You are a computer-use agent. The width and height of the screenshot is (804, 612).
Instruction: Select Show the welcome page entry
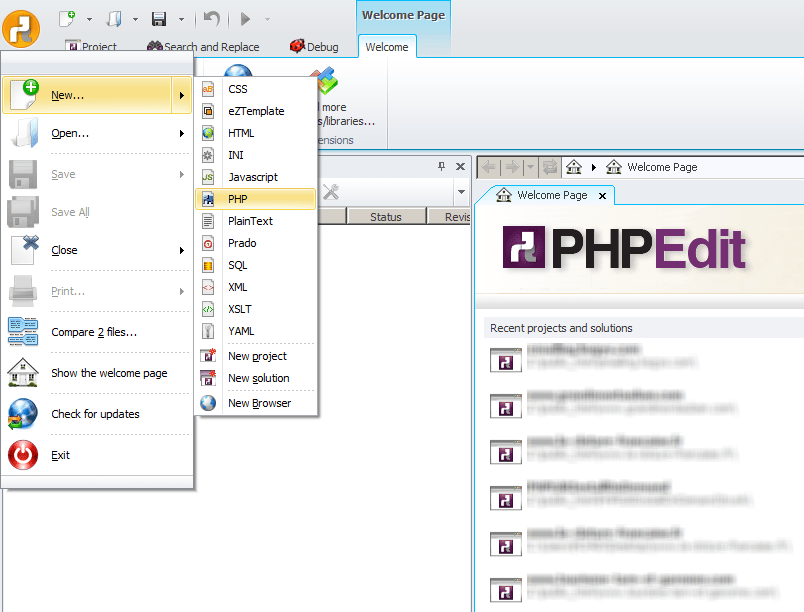tap(96, 373)
